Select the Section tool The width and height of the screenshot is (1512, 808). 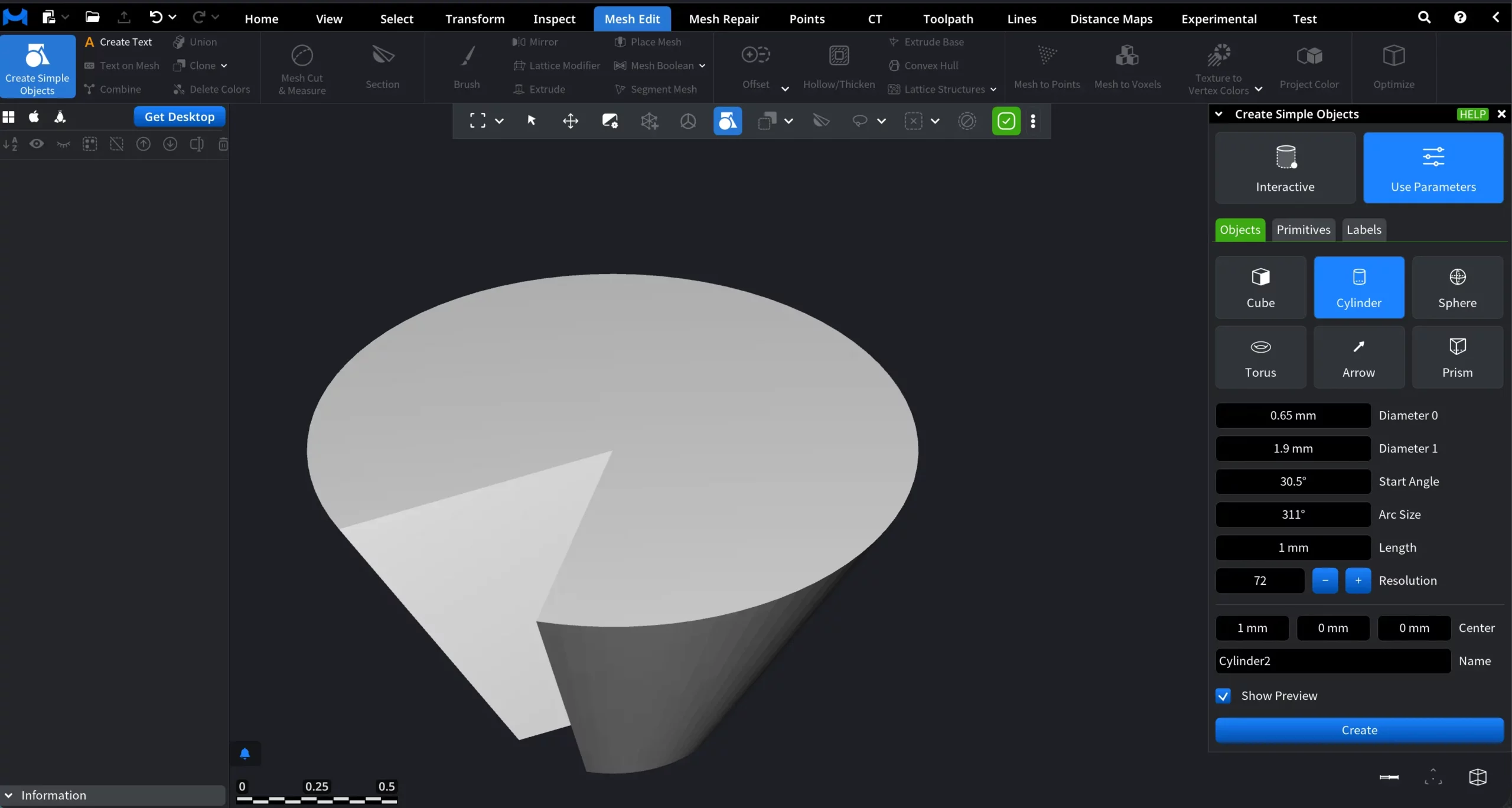click(382, 67)
